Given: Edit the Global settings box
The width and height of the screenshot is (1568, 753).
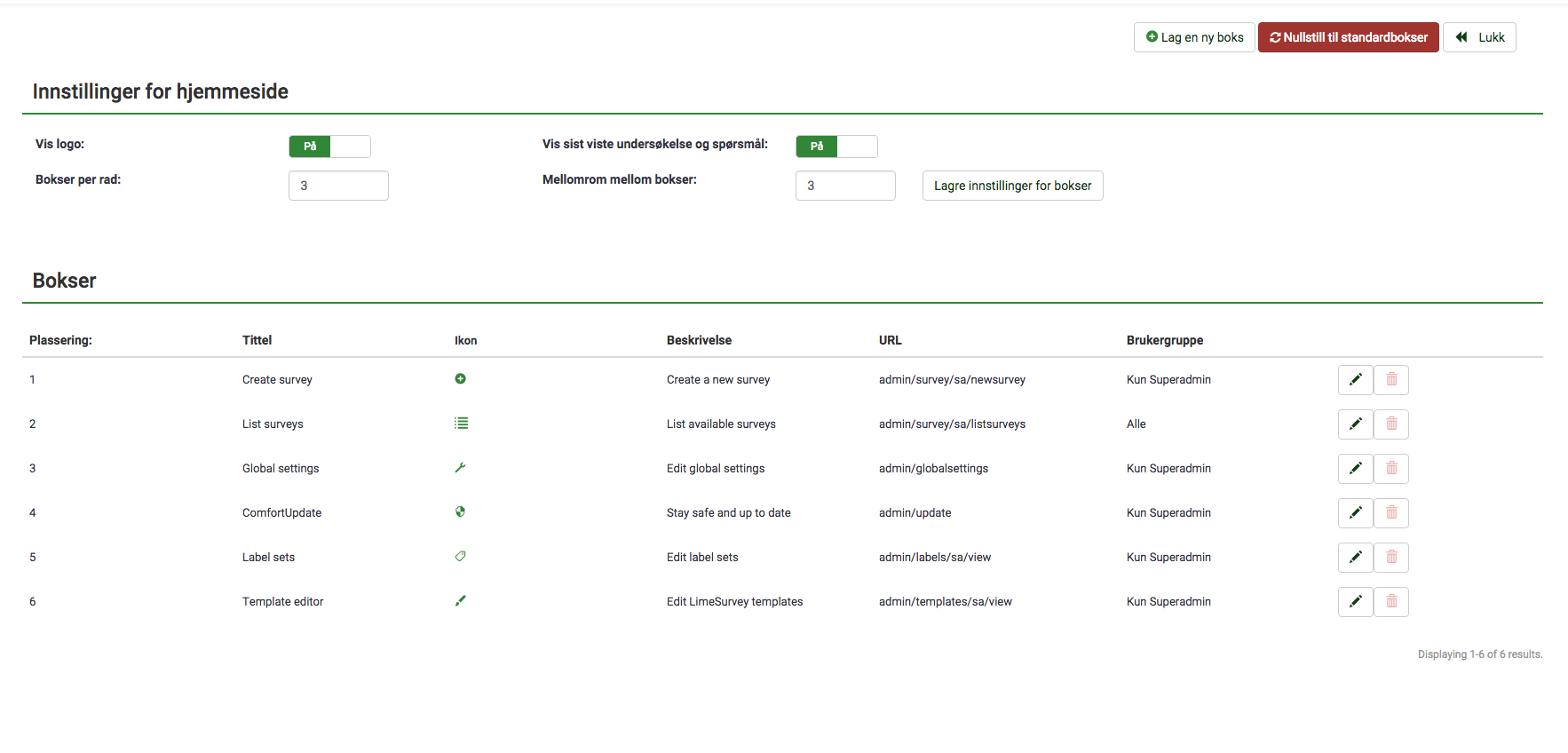Looking at the screenshot, I should point(1355,469).
